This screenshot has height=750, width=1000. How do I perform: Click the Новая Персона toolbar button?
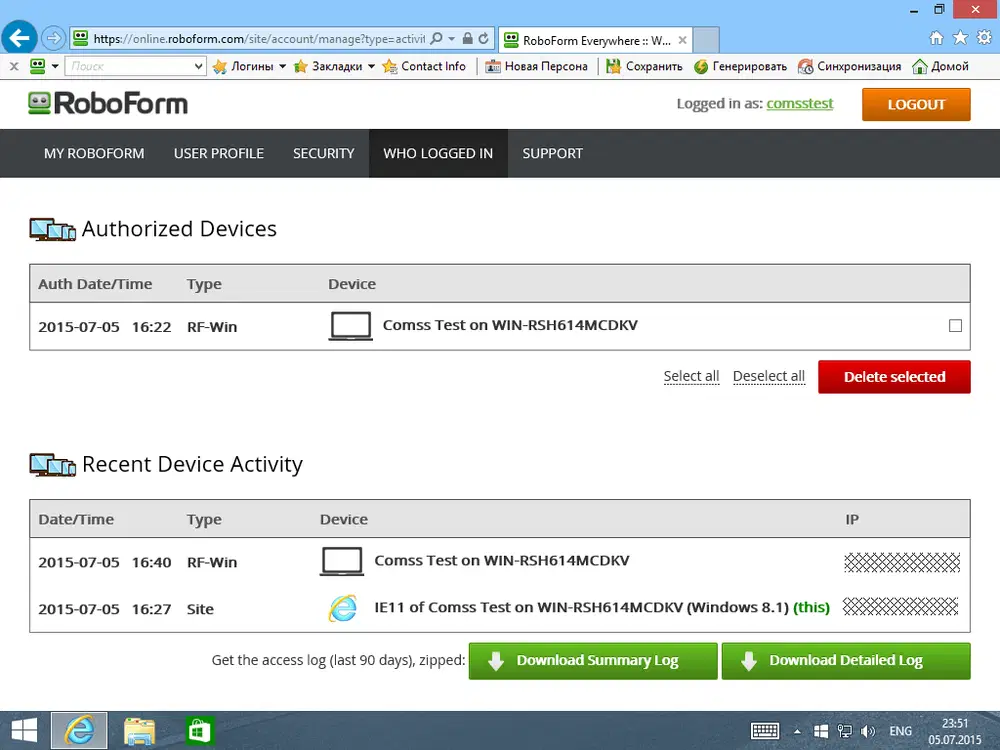[x=536, y=66]
